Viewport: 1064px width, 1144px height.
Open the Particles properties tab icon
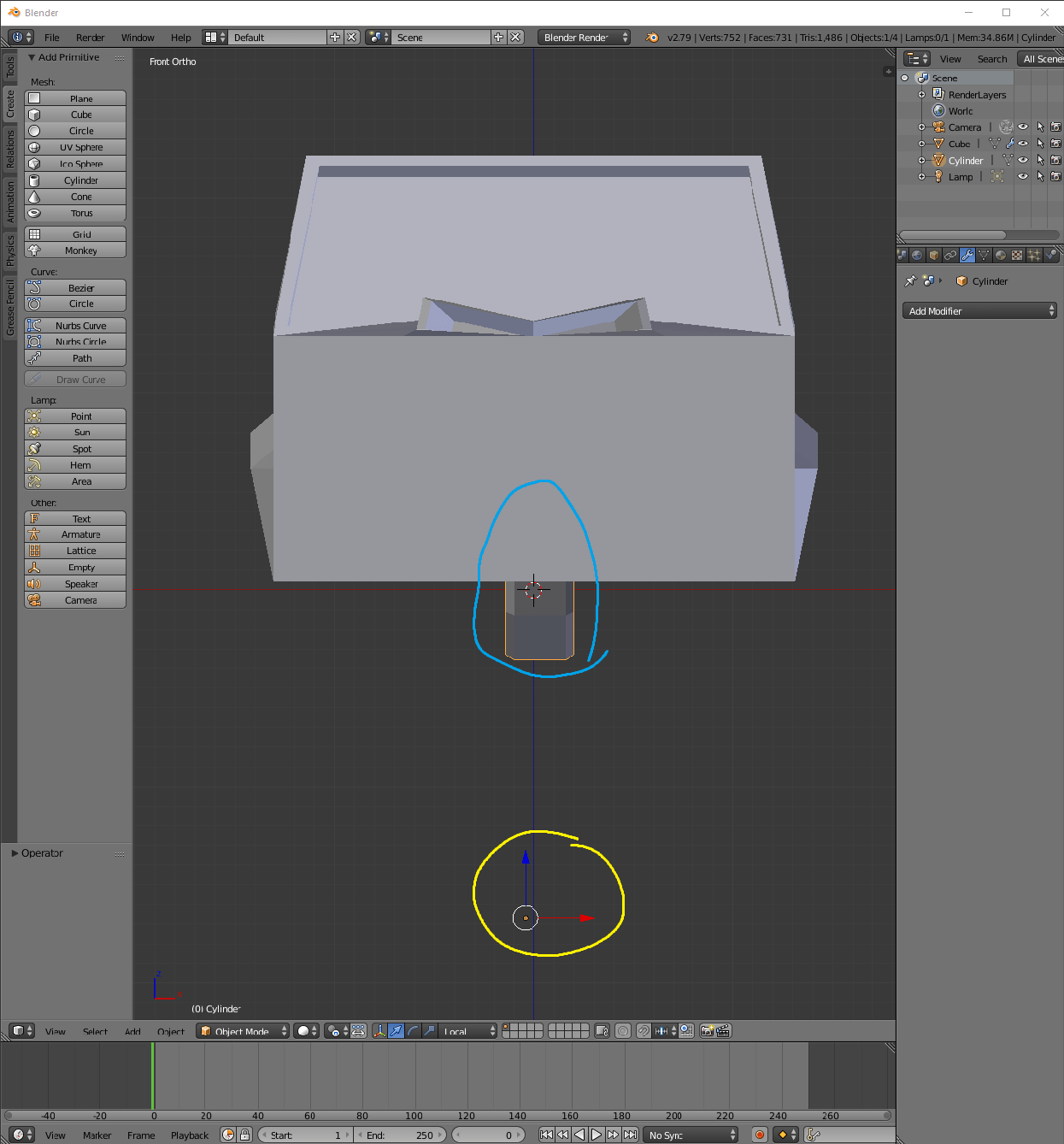coord(1033,255)
